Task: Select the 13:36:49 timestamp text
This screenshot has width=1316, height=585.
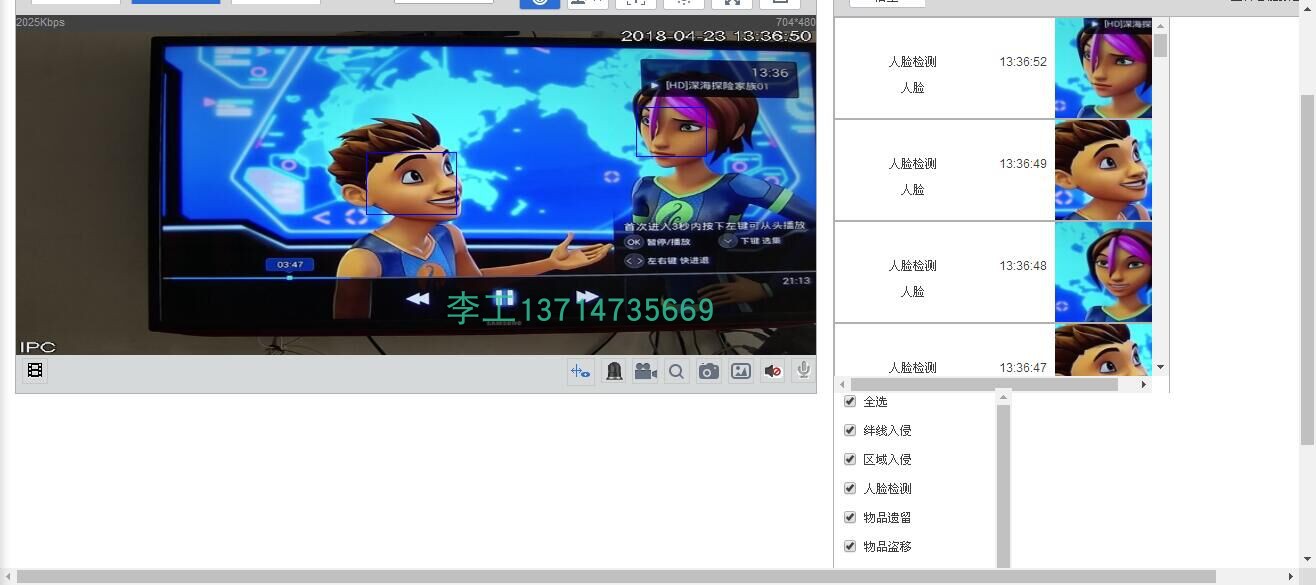Action: 1023,163
